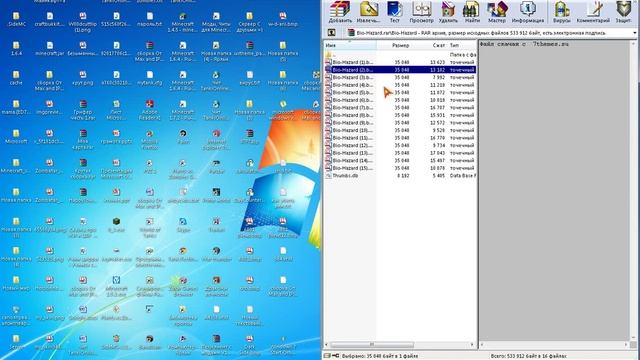Screen dimensions: 640x360
Task: Expand the archive path dropdown arrow
Action: [x=634, y=33]
